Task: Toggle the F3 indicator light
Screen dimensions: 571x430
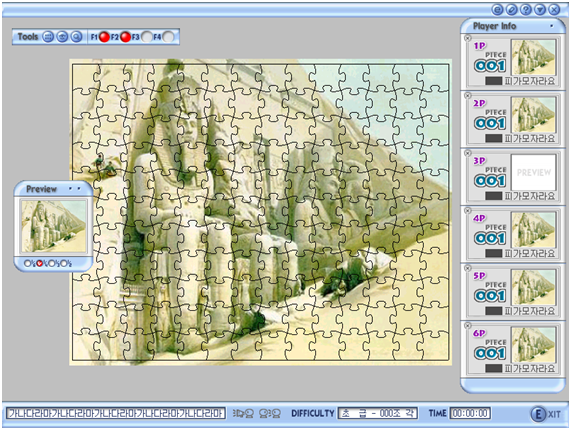Action: click(147, 37)
